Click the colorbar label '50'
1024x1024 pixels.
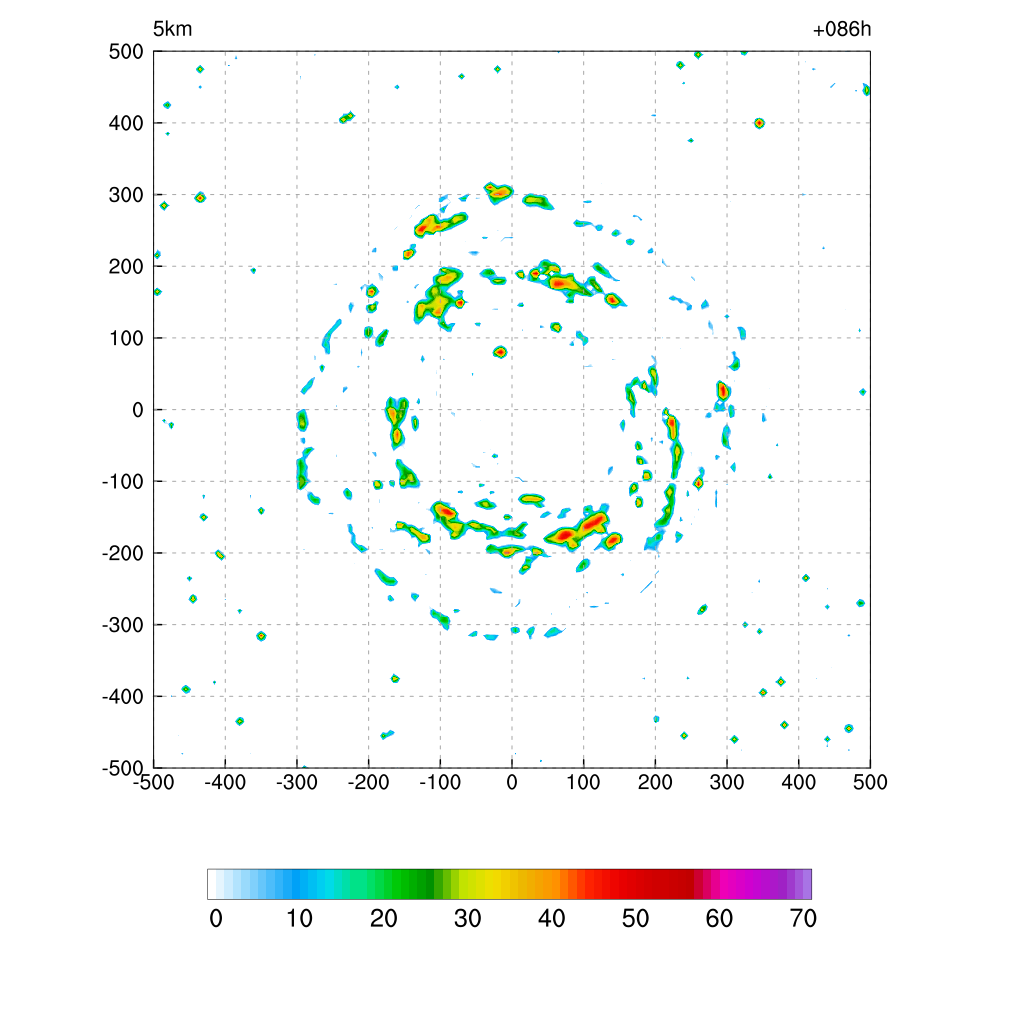[x=635, y=919]
